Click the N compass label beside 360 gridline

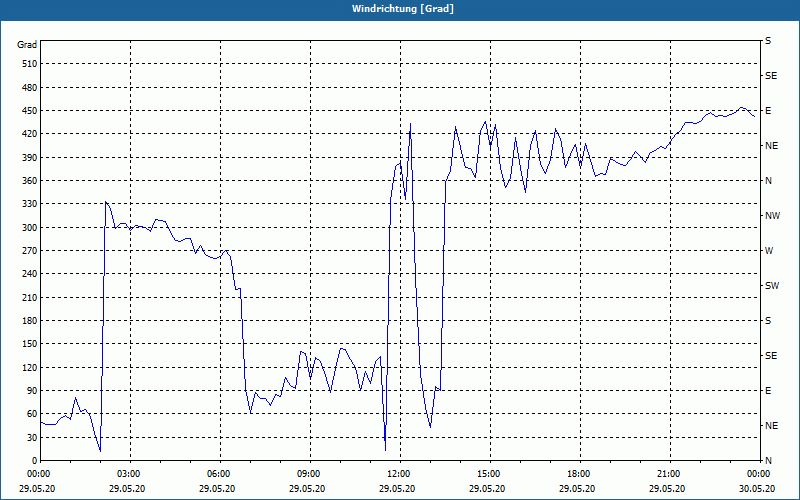(768, 181)
